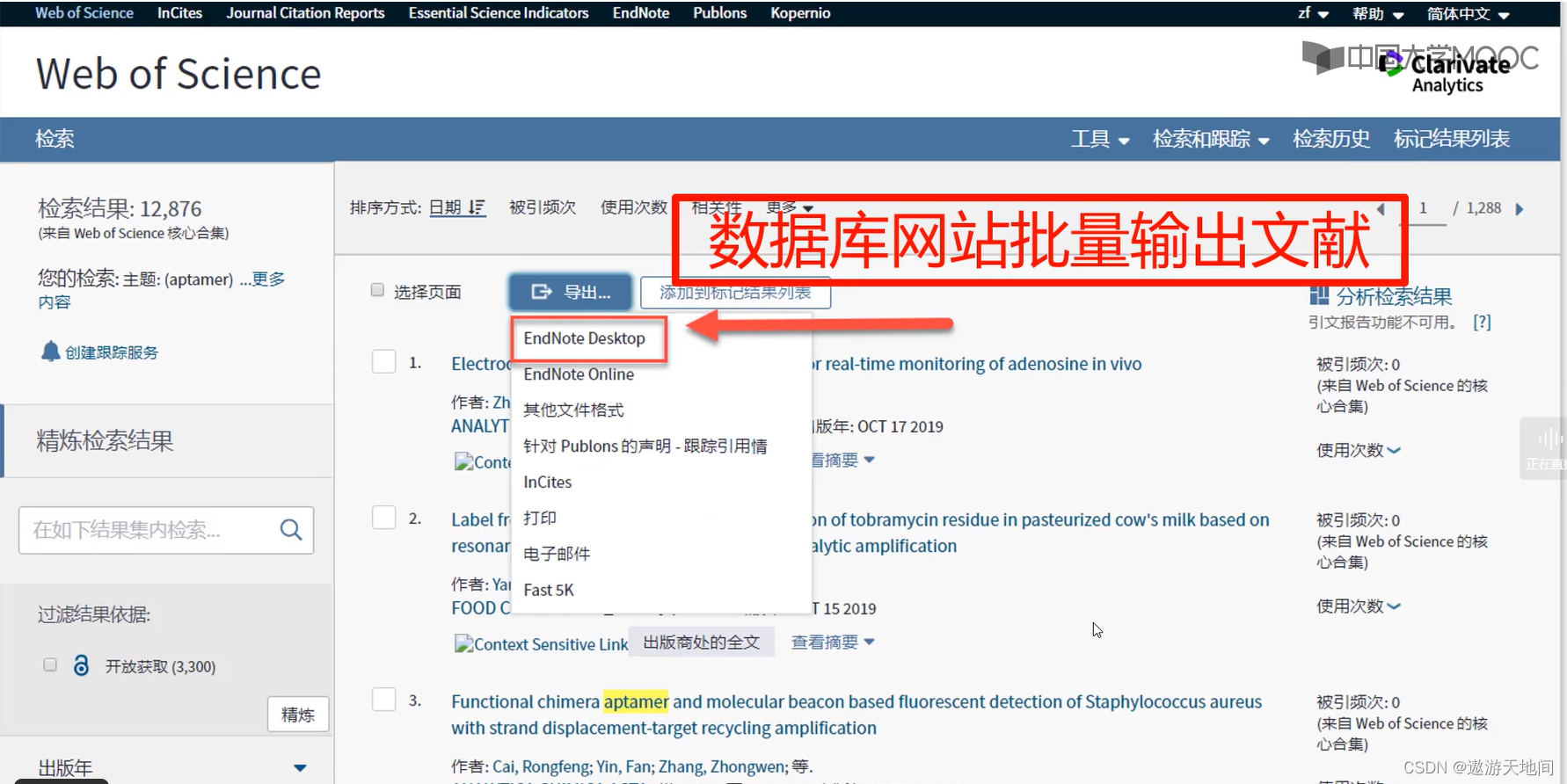Open the 帮助 help dropdown
This screenshot has height=784, width=1567.
click(1378, 13)
